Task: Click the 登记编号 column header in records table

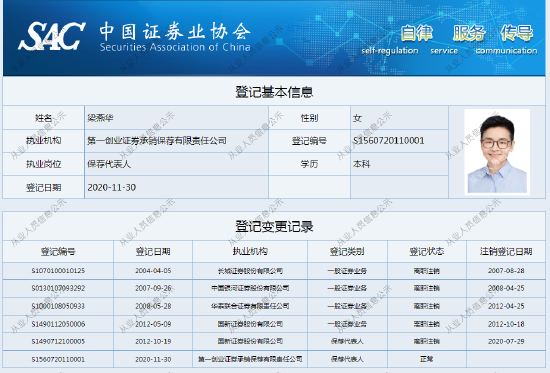Action: (x=58, y=252)
